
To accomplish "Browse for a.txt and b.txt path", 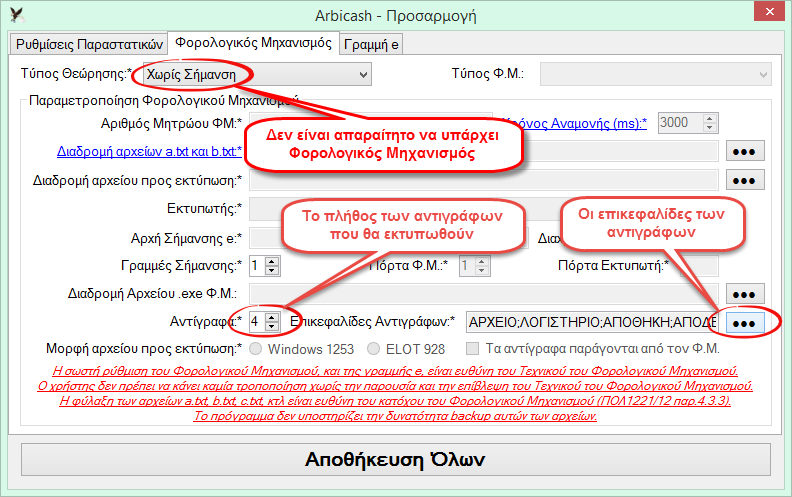I will pos(745,151).
